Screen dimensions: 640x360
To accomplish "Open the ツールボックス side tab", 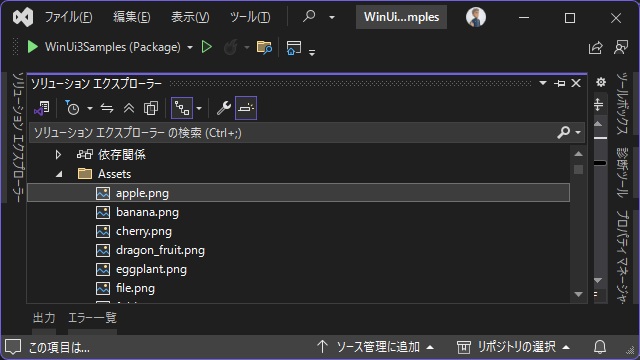I will [x=622, y=104].
